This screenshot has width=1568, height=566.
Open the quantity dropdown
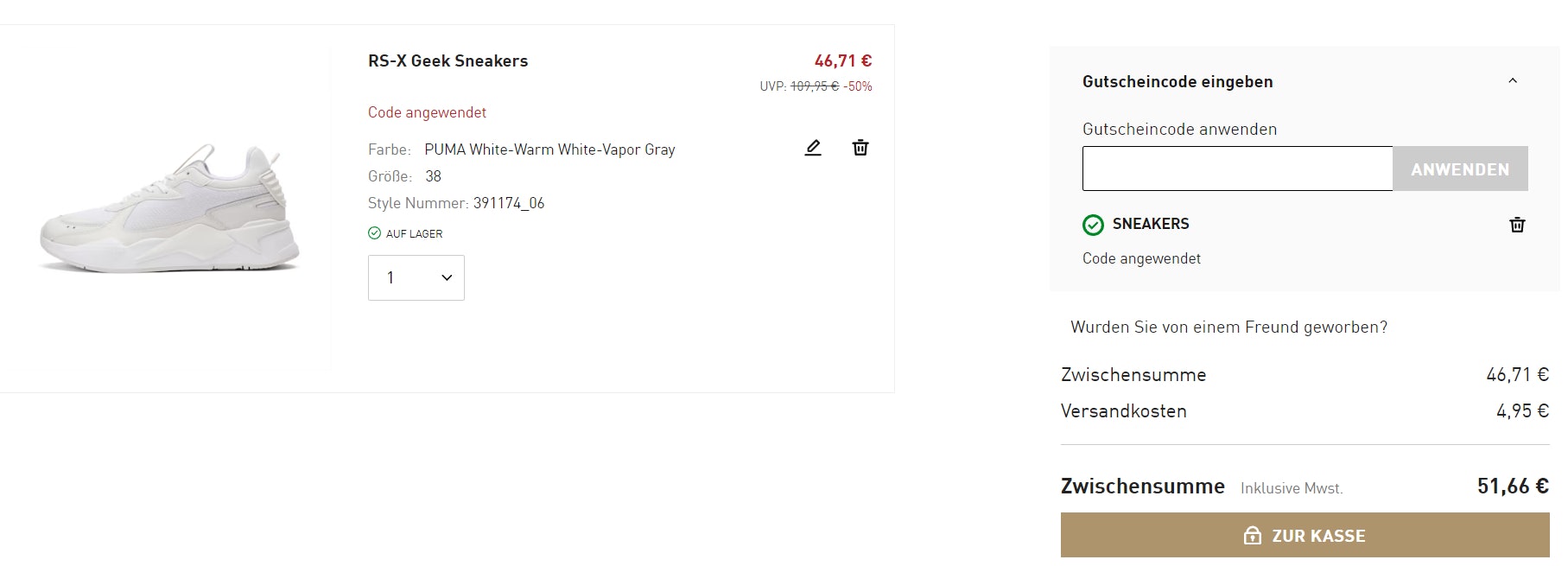coord(416,277)
